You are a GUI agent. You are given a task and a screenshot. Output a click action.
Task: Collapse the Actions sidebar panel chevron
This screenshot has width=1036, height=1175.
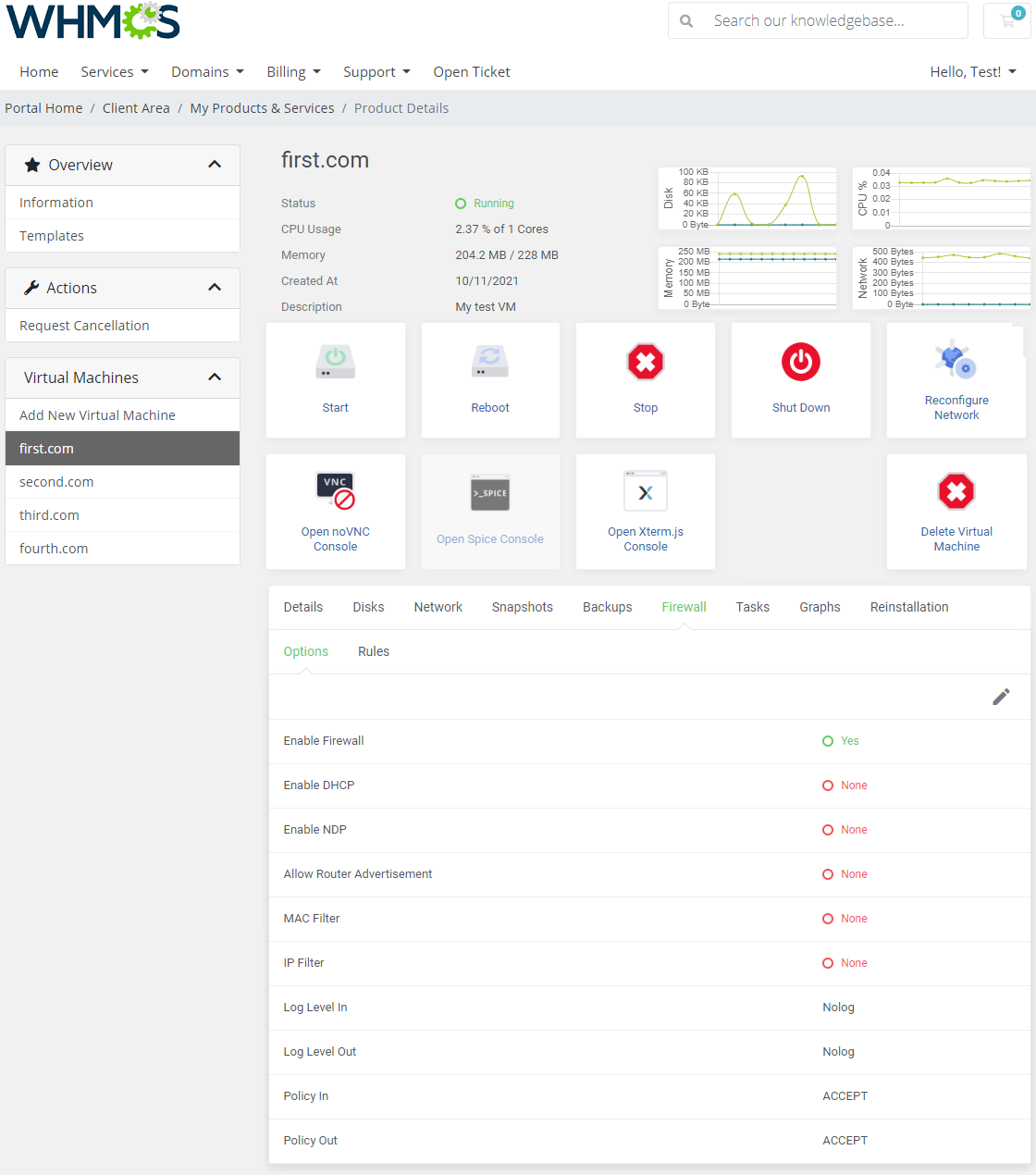215,288
